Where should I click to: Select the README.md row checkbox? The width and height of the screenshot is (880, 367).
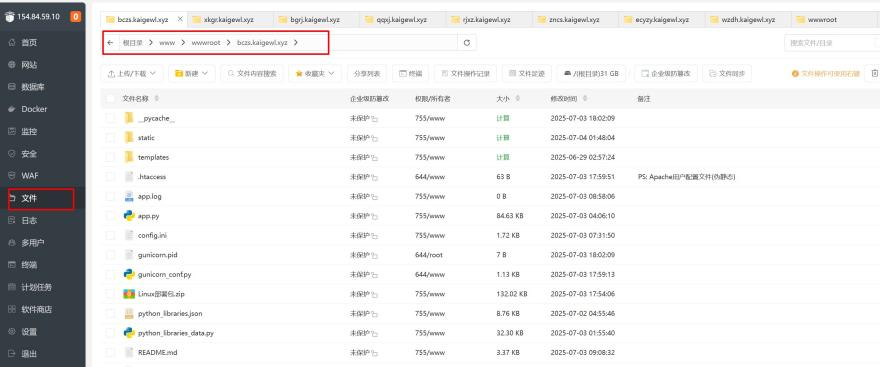pyautogui.click(x=111, y=352)
